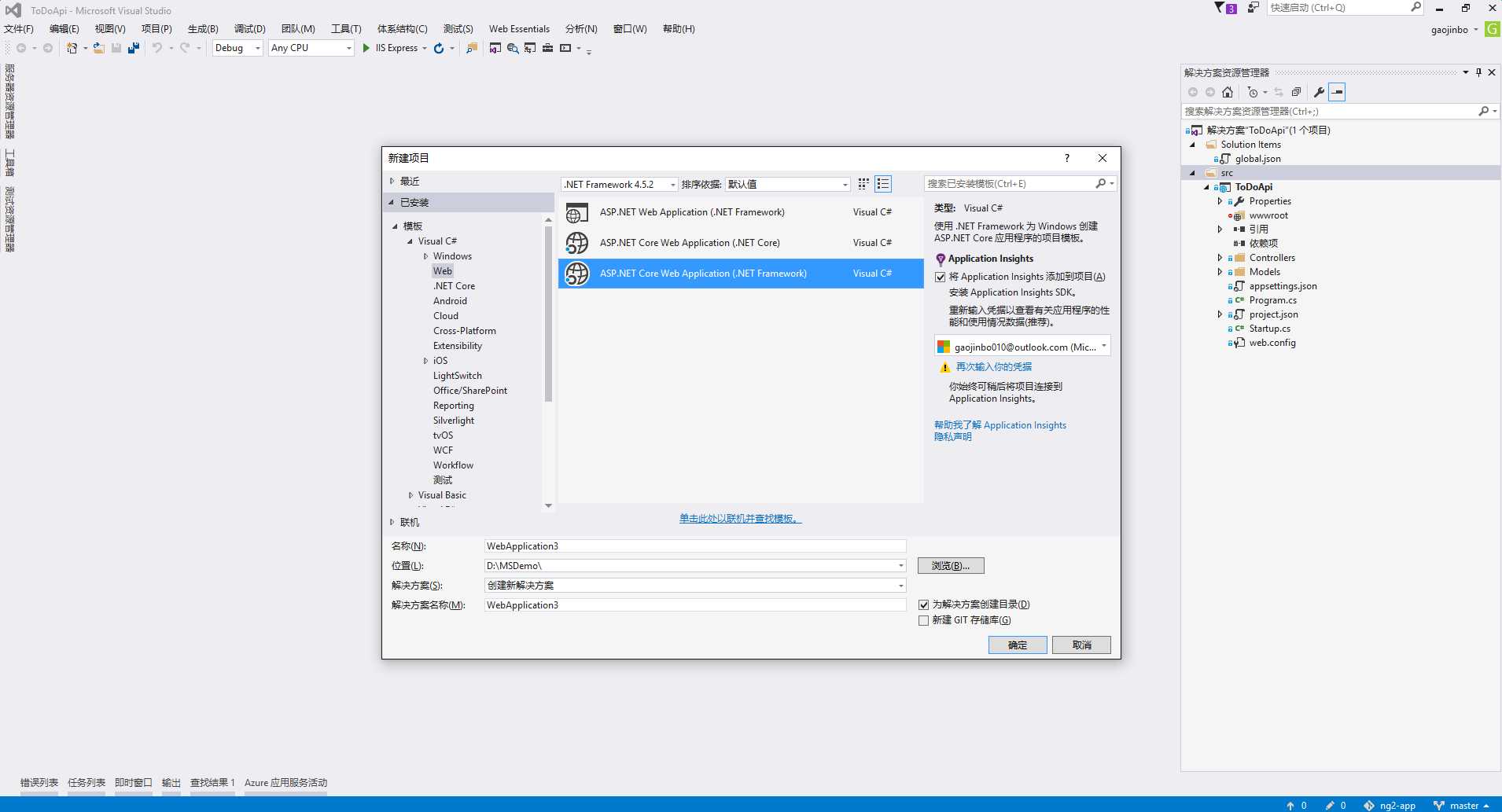This screenshot has width=1502, height=812.
Task: Click the Home icon in Solution Explorer
Action: [1228, 92]
